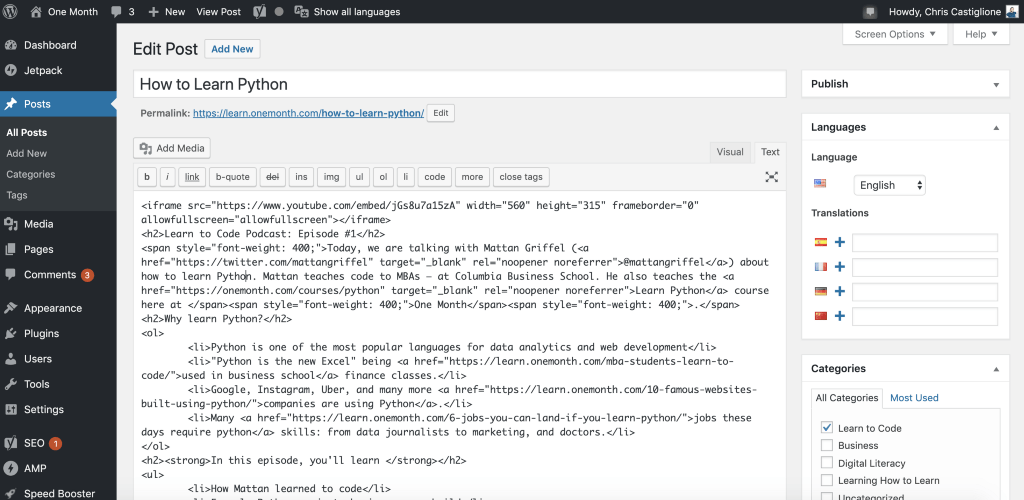The width and height of the screenshot is (1024, 500).
Task: Click the Chinese translation input field
Action: pyautogui.click(x=925, y=316)
